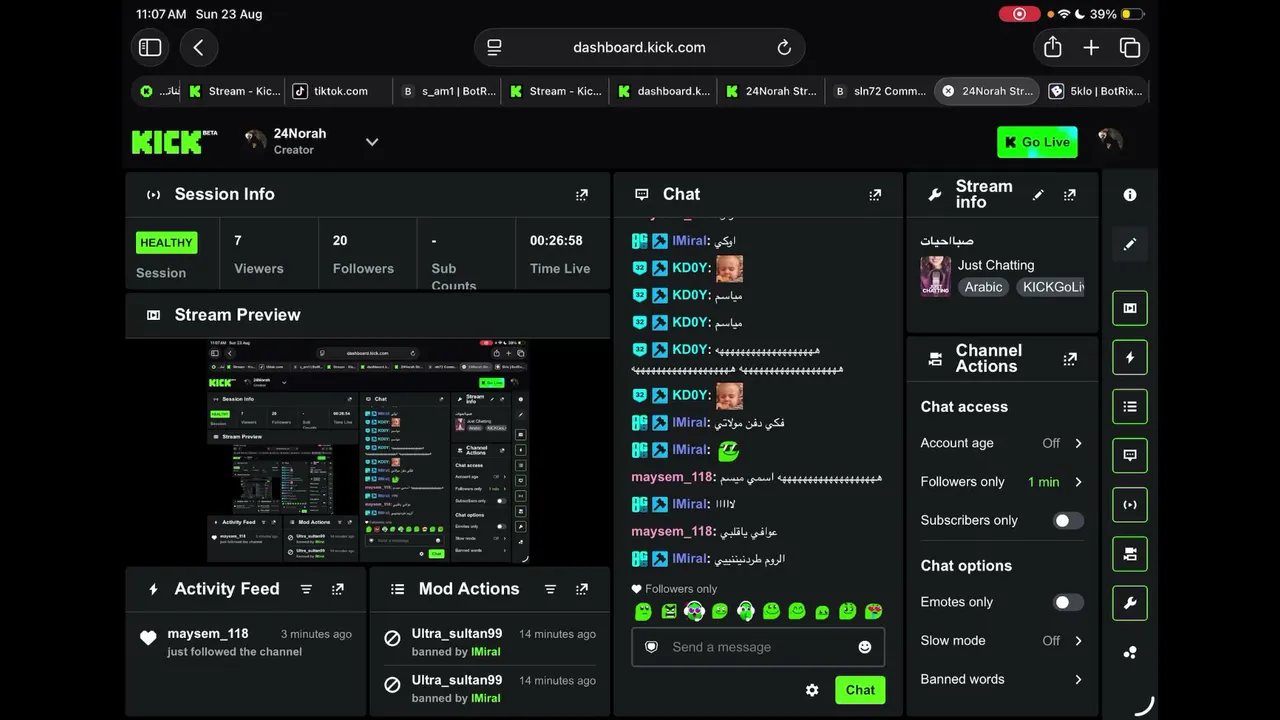The height and width of the screenshot is (720, 1280).
Task: Click the chat identity badge icon
Action: 652,647
